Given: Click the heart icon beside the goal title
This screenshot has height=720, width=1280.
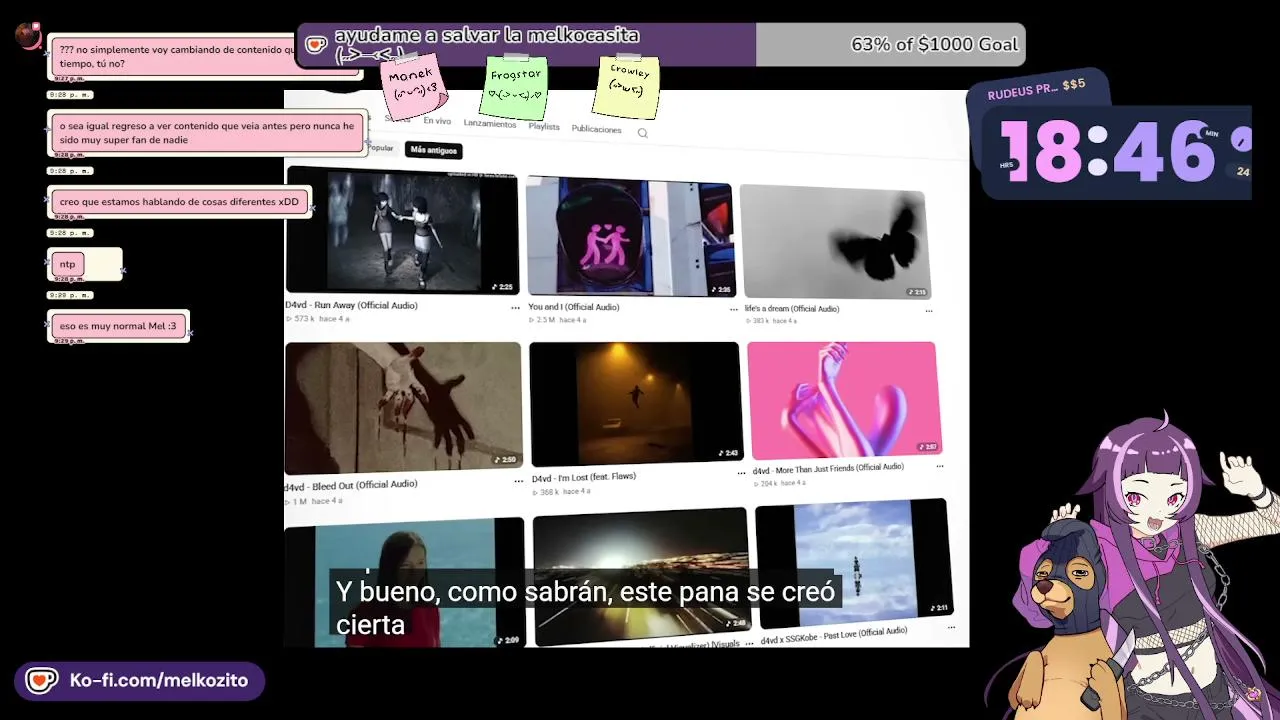Looking at the screenshot, I should point(316,45).
